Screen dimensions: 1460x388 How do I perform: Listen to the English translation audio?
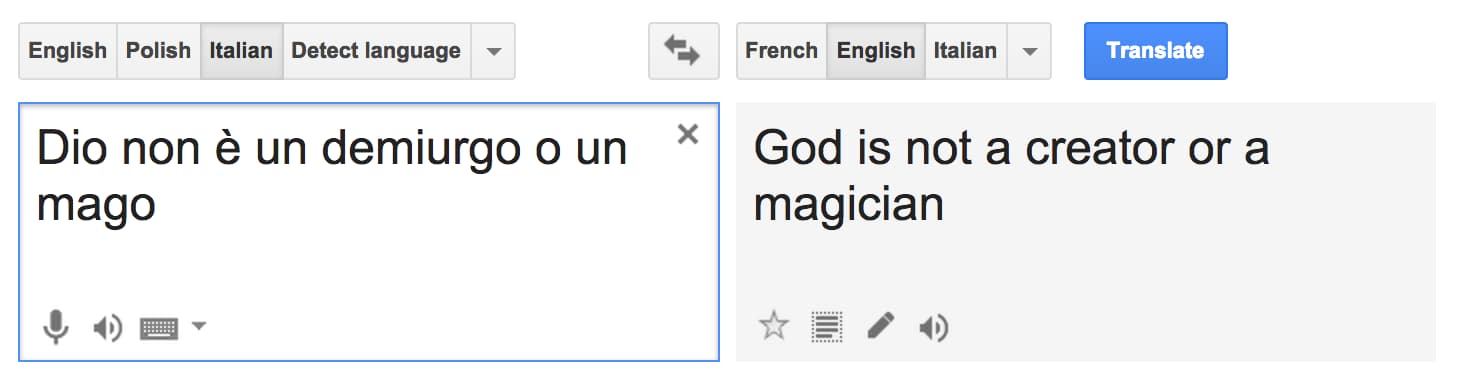pyautogui.click(x=933, y=327)
